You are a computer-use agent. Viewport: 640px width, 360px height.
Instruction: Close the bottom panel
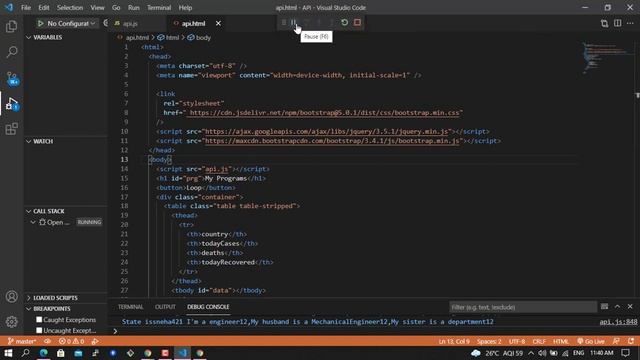coord(630,307)
